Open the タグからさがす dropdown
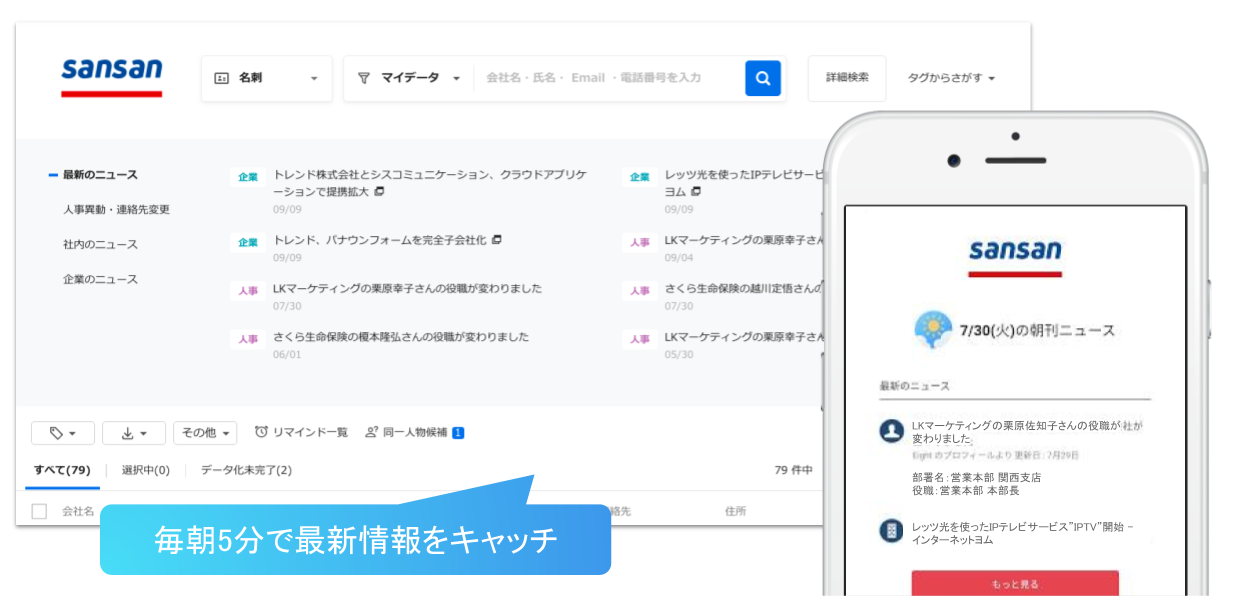 coord(951,78)
